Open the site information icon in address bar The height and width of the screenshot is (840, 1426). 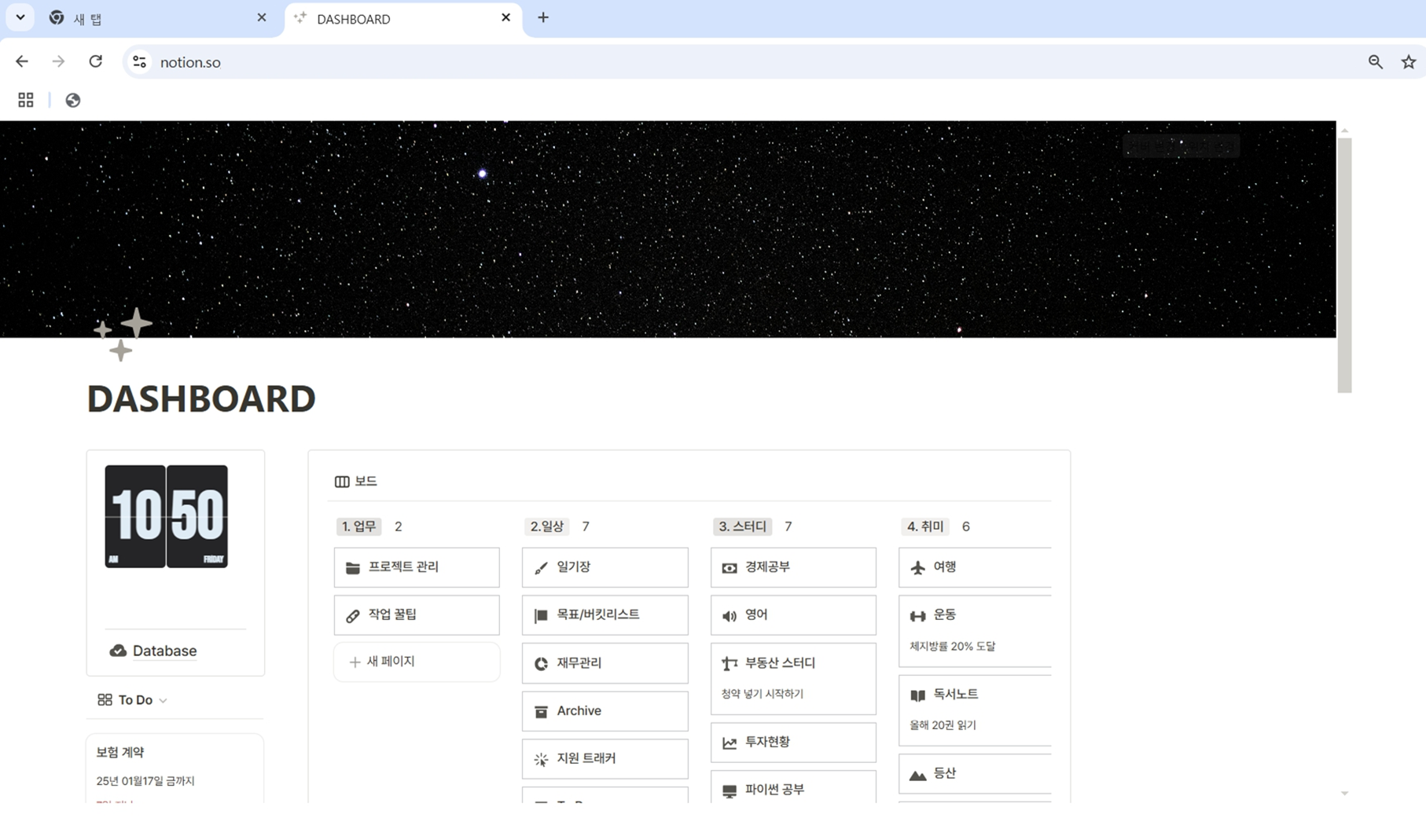point(139,61)
